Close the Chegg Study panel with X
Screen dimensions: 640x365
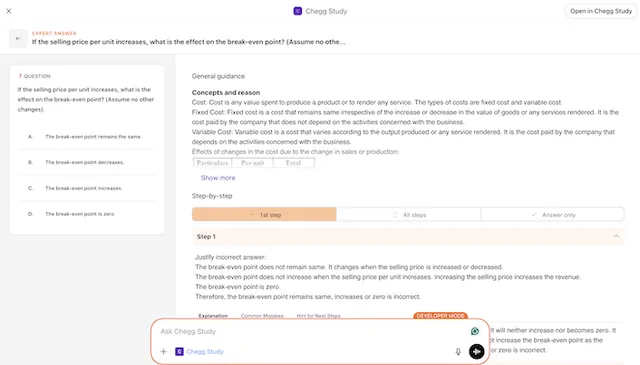[x=9, y=11]
